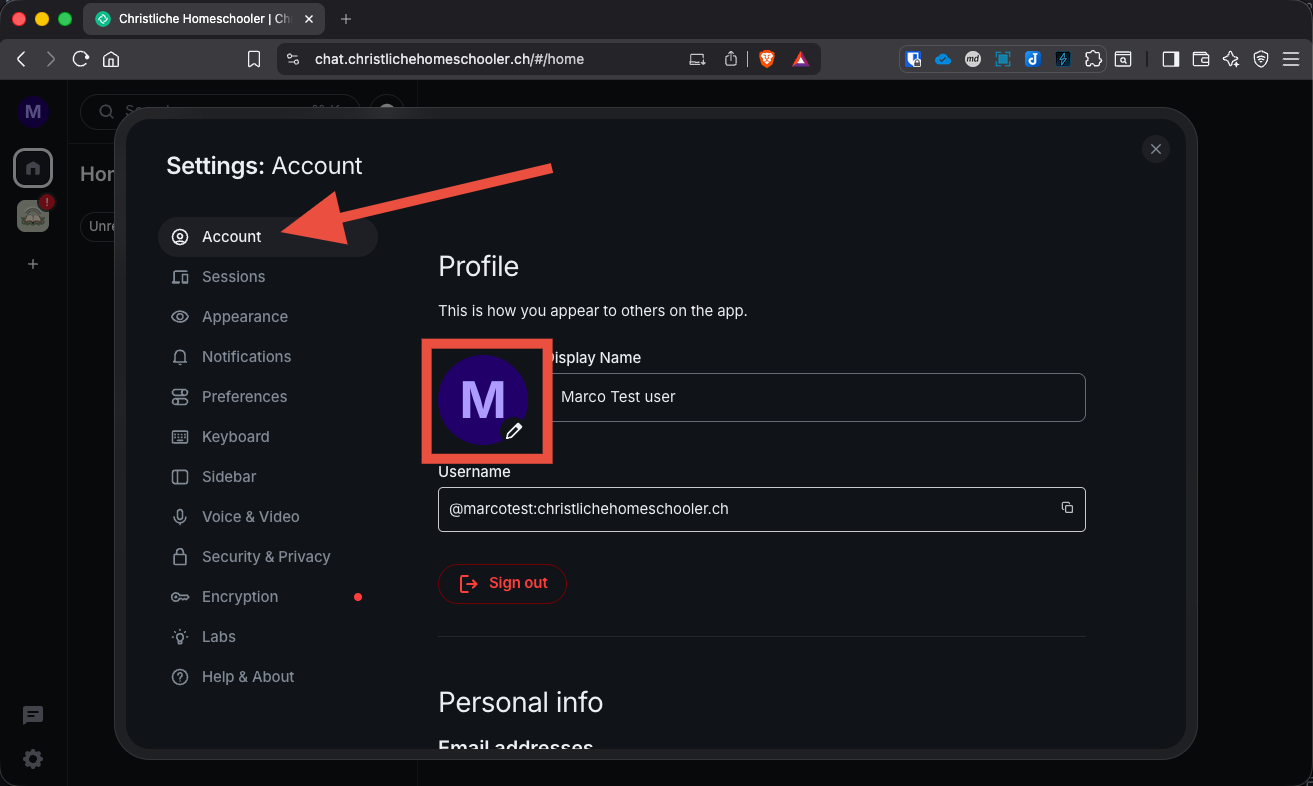Open Keyboard settings
Viewport: 1313px width, 786px height.
[x=267, y=437]
